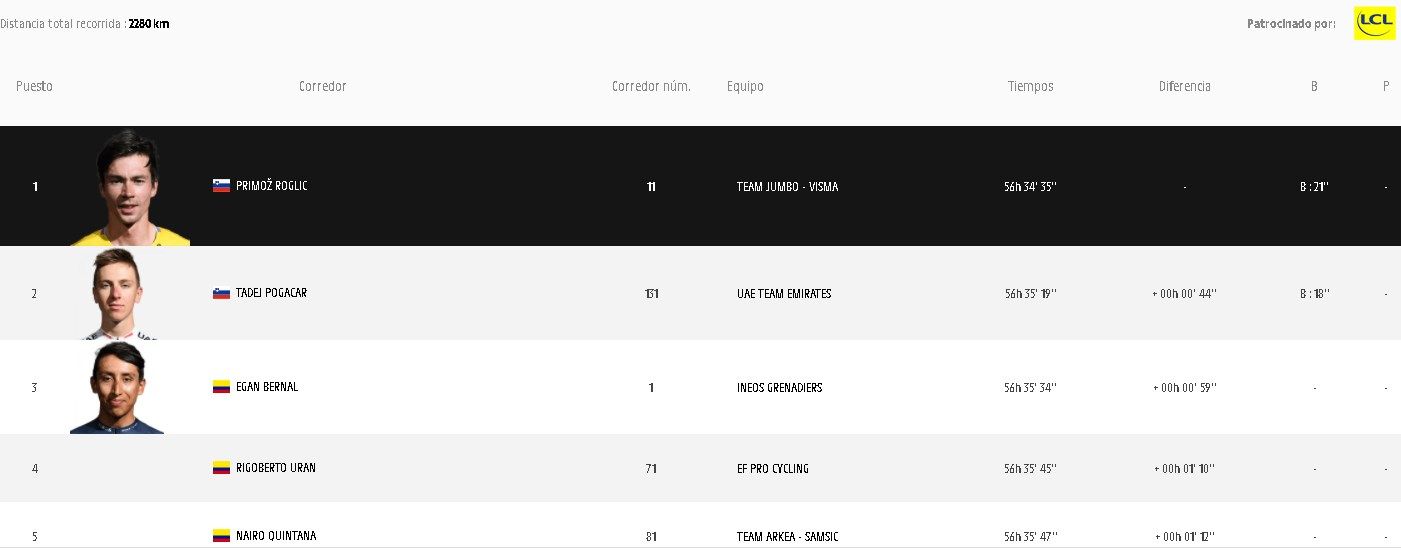
Task: Open Team Jumbo - Visma team link
Action: click(787, 187)
